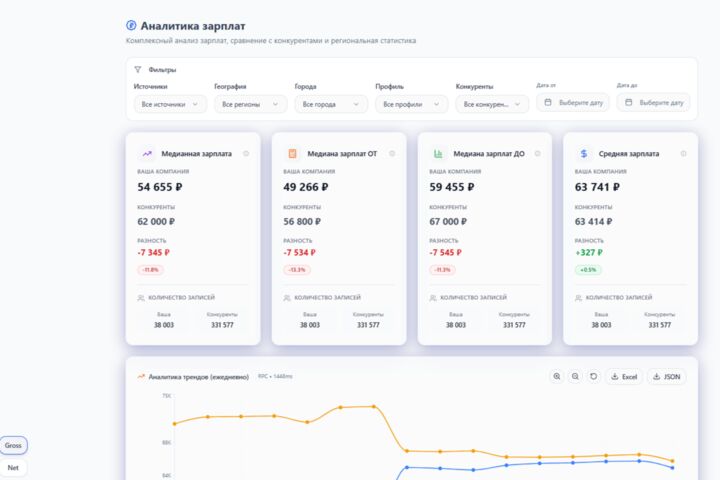Pick a start date in Дата от field
Screen dimensions: 720x480
(573, 102)
